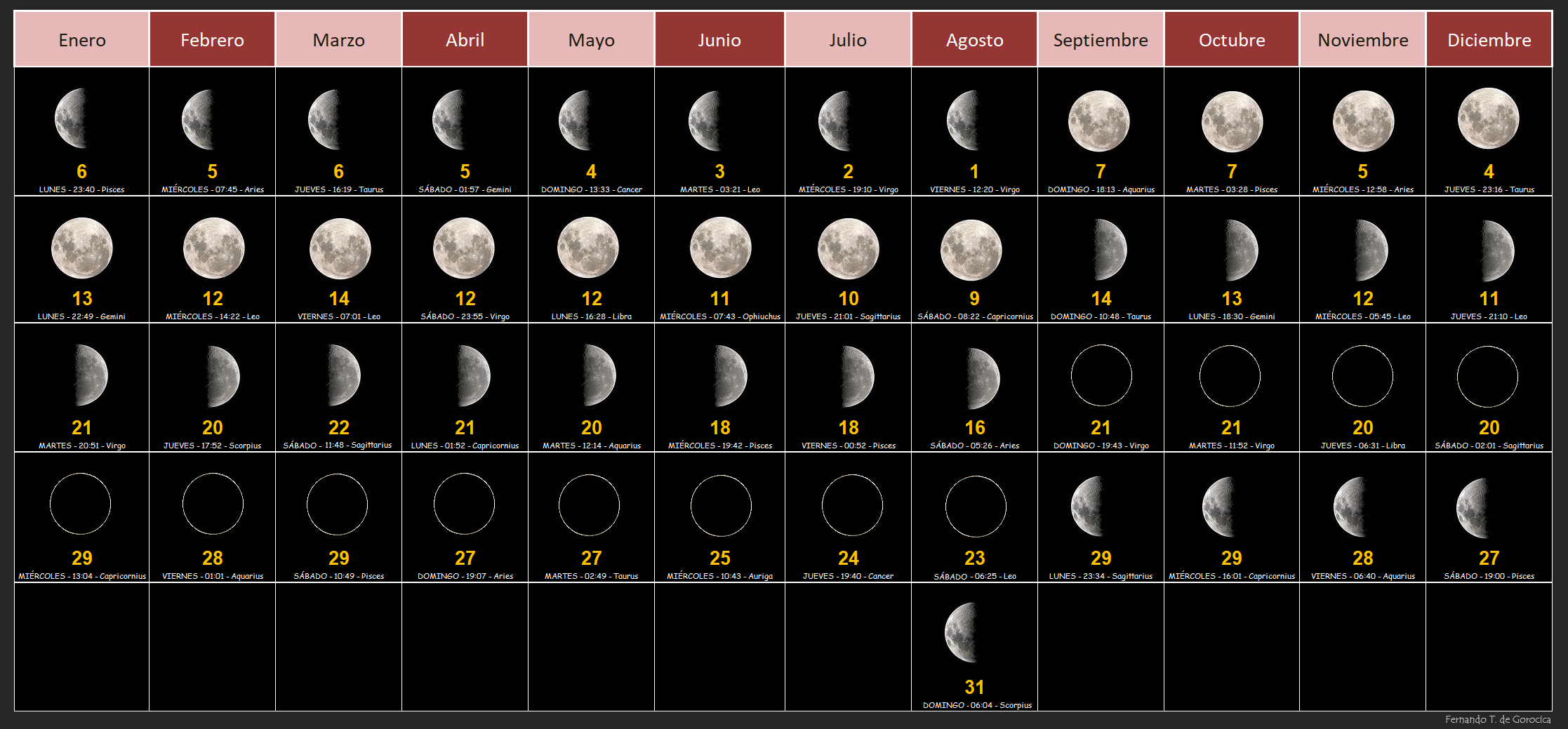Select the Diciembre column header
This screenshot has width=1568, height=729.
1489,40
